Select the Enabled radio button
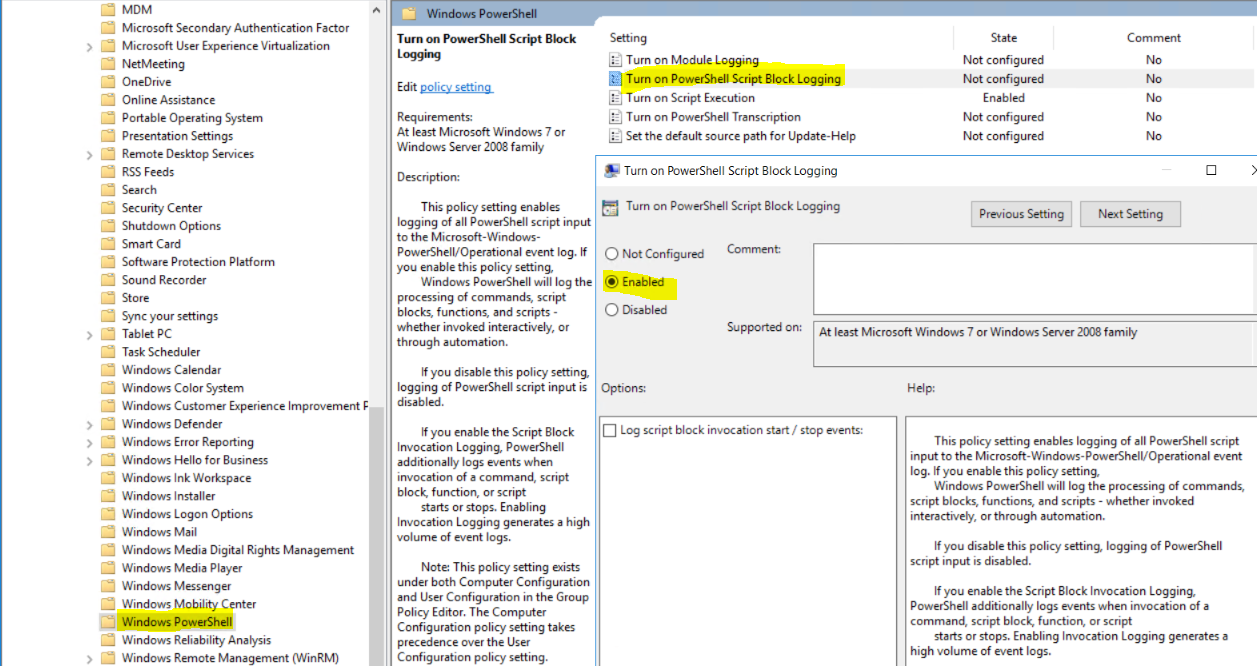Screen dimensions: 1257x666 tap(611, 282)
